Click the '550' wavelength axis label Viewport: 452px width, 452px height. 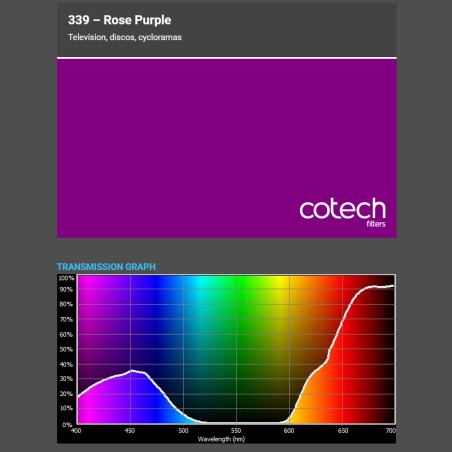[236, 430]
